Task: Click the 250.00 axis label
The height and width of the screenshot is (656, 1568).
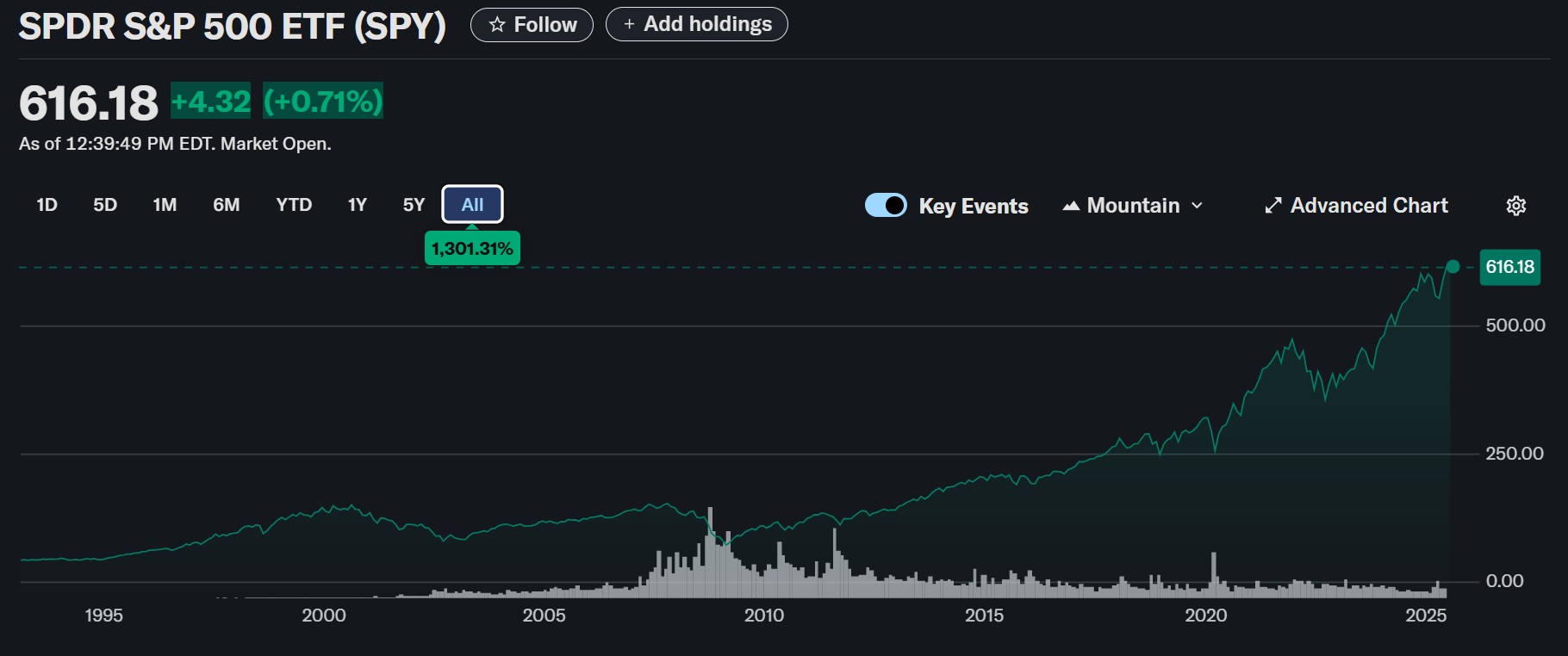Action: click(x=1515, y=454)
